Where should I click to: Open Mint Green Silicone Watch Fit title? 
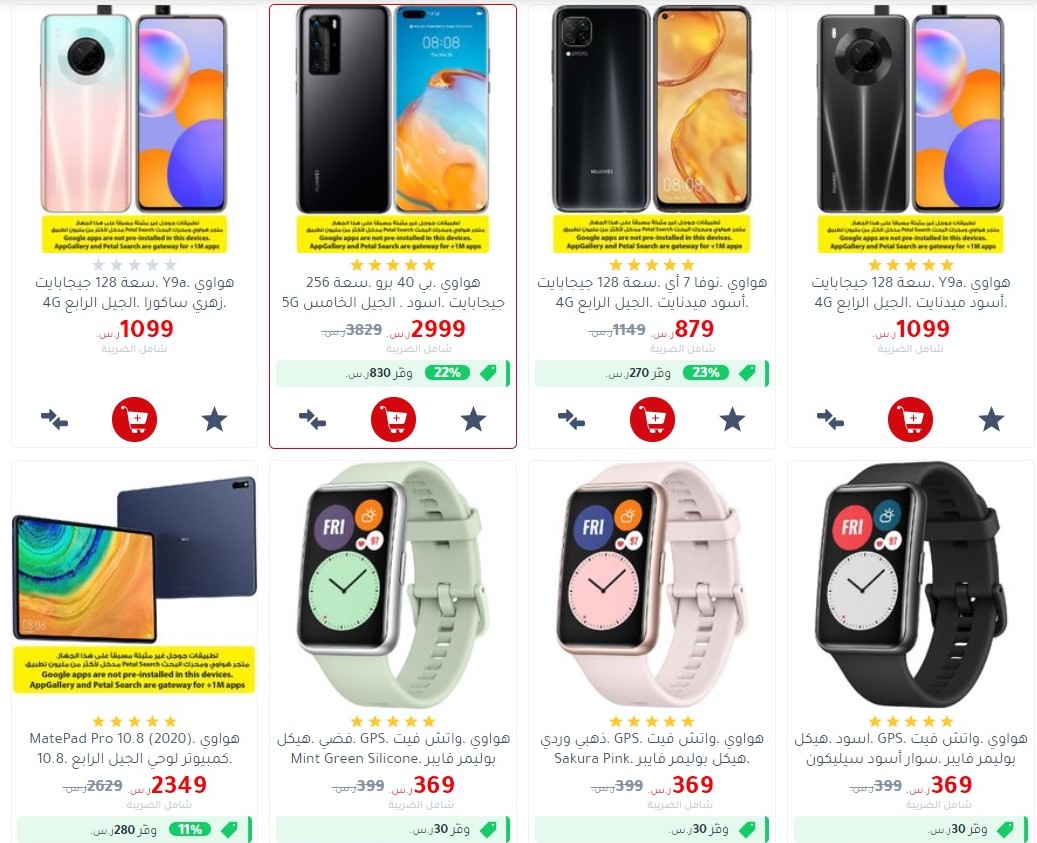[x=394, y=748]
